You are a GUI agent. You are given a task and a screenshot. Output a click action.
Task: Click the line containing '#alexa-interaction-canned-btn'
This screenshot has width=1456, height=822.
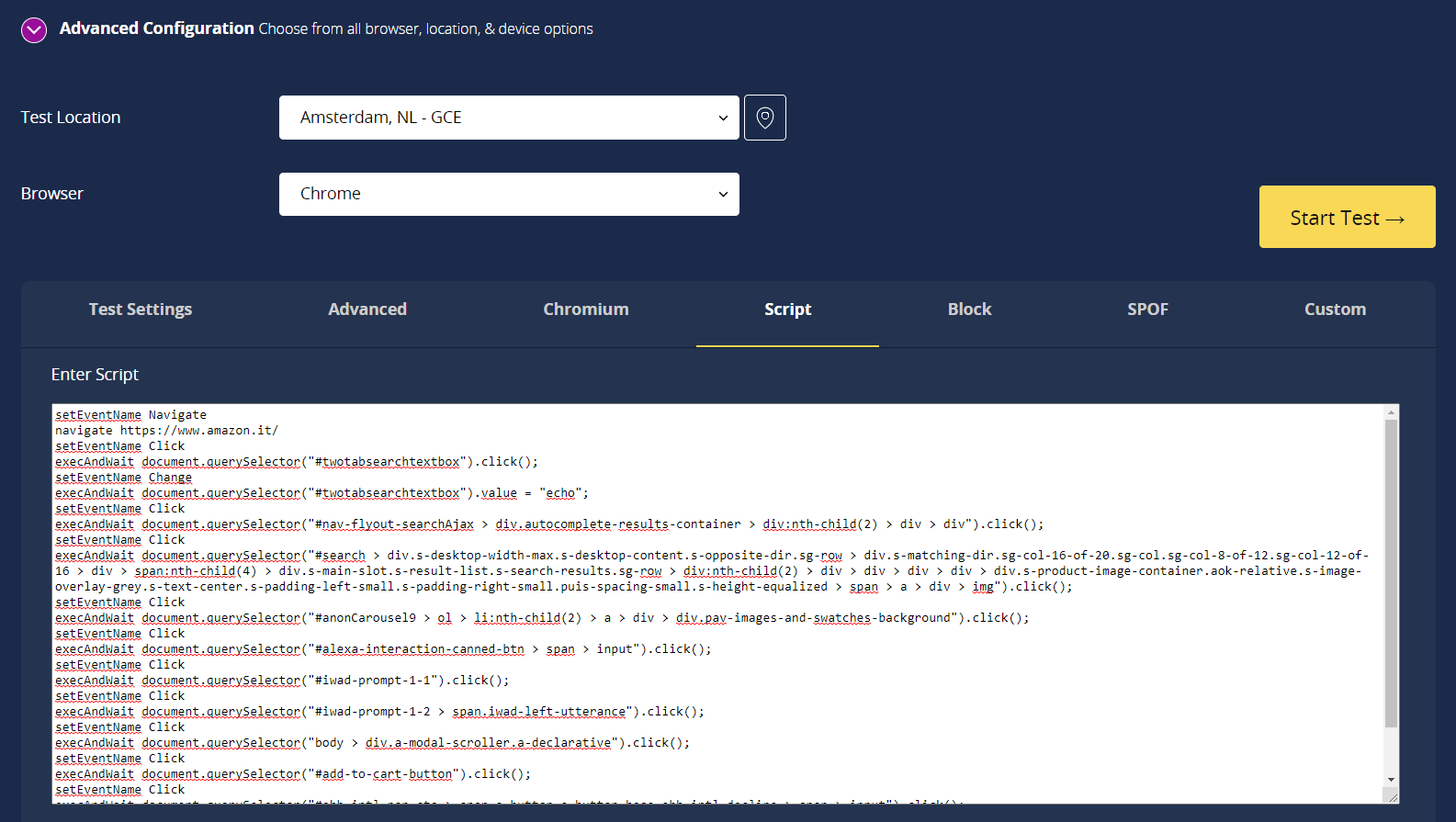pyautogui.click(x=383, y=649)
